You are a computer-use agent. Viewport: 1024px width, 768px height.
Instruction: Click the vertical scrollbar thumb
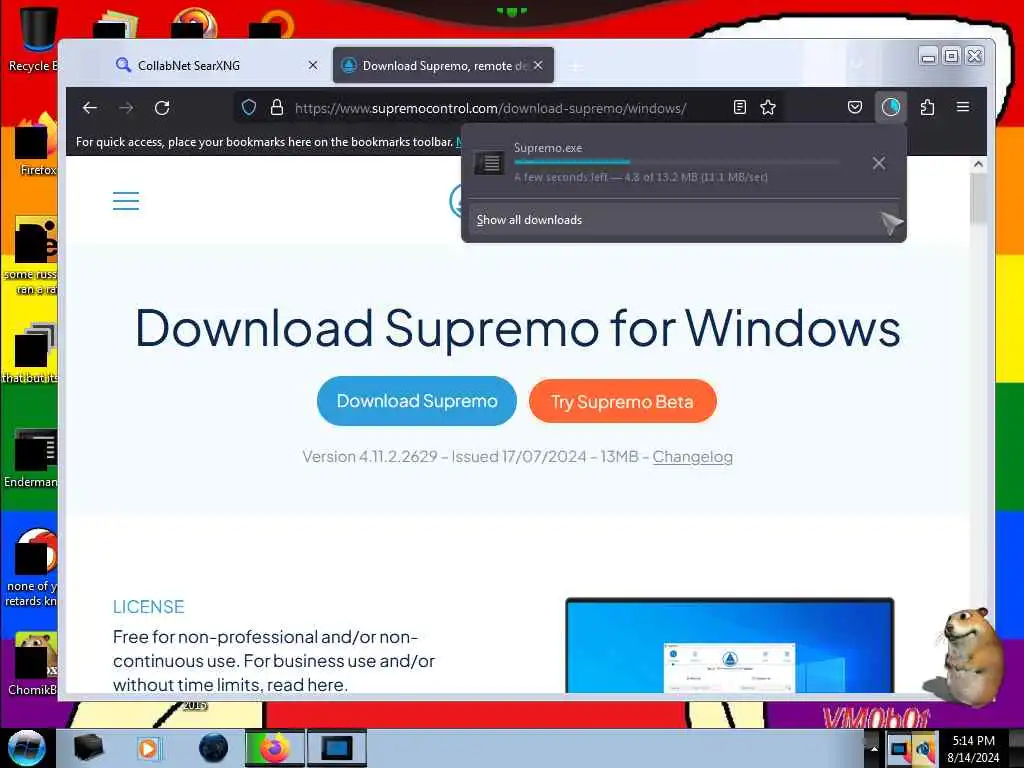point(978,199)
